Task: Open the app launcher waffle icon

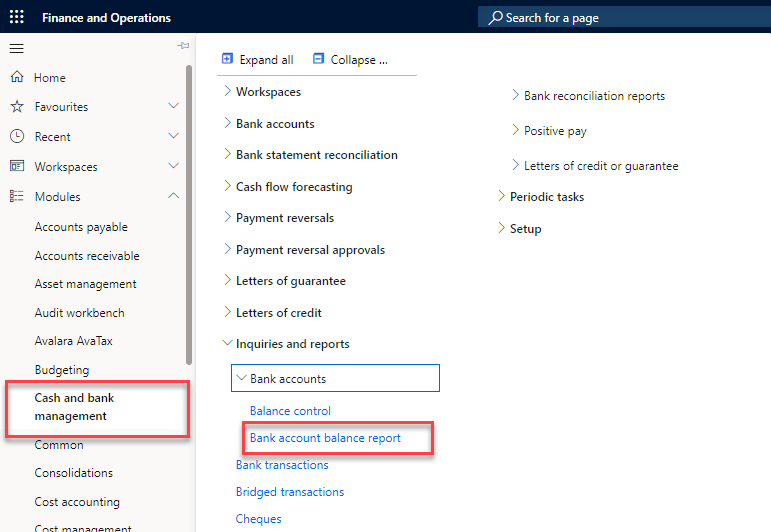Action: pos(17,17)
